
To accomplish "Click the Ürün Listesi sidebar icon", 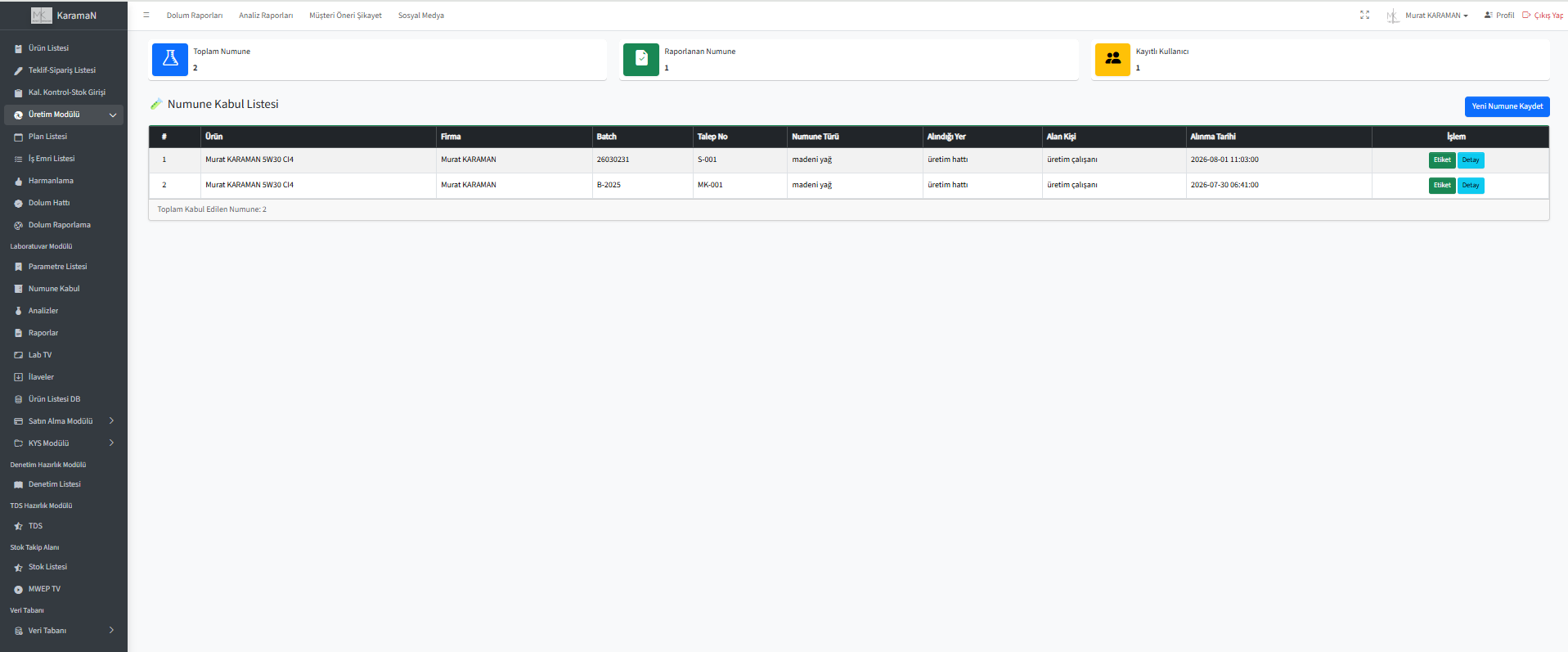I will pyautogui.click(x=19, y=49).
